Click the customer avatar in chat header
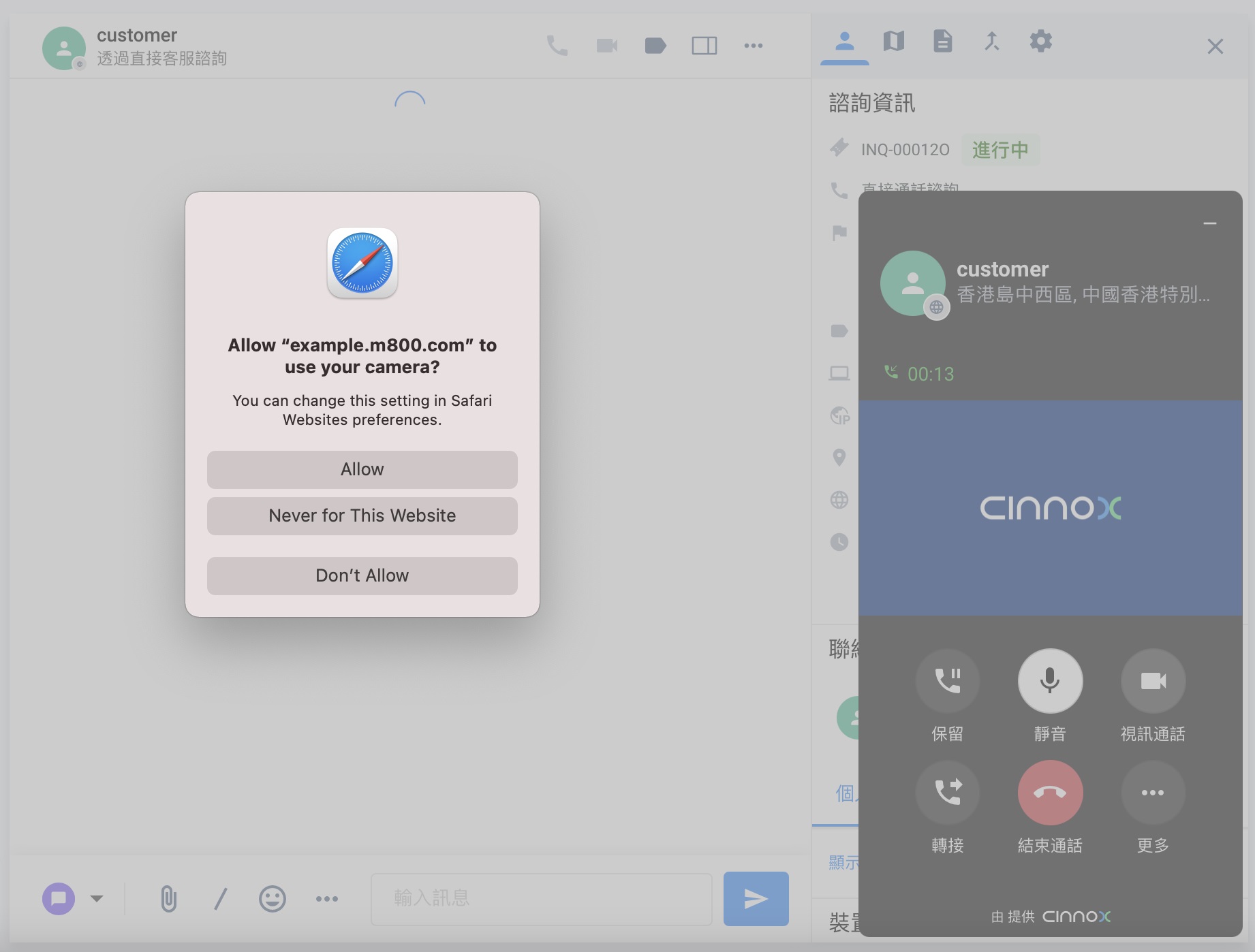The width and height of the screenshot is (1255, 952). tap(64, 48)
